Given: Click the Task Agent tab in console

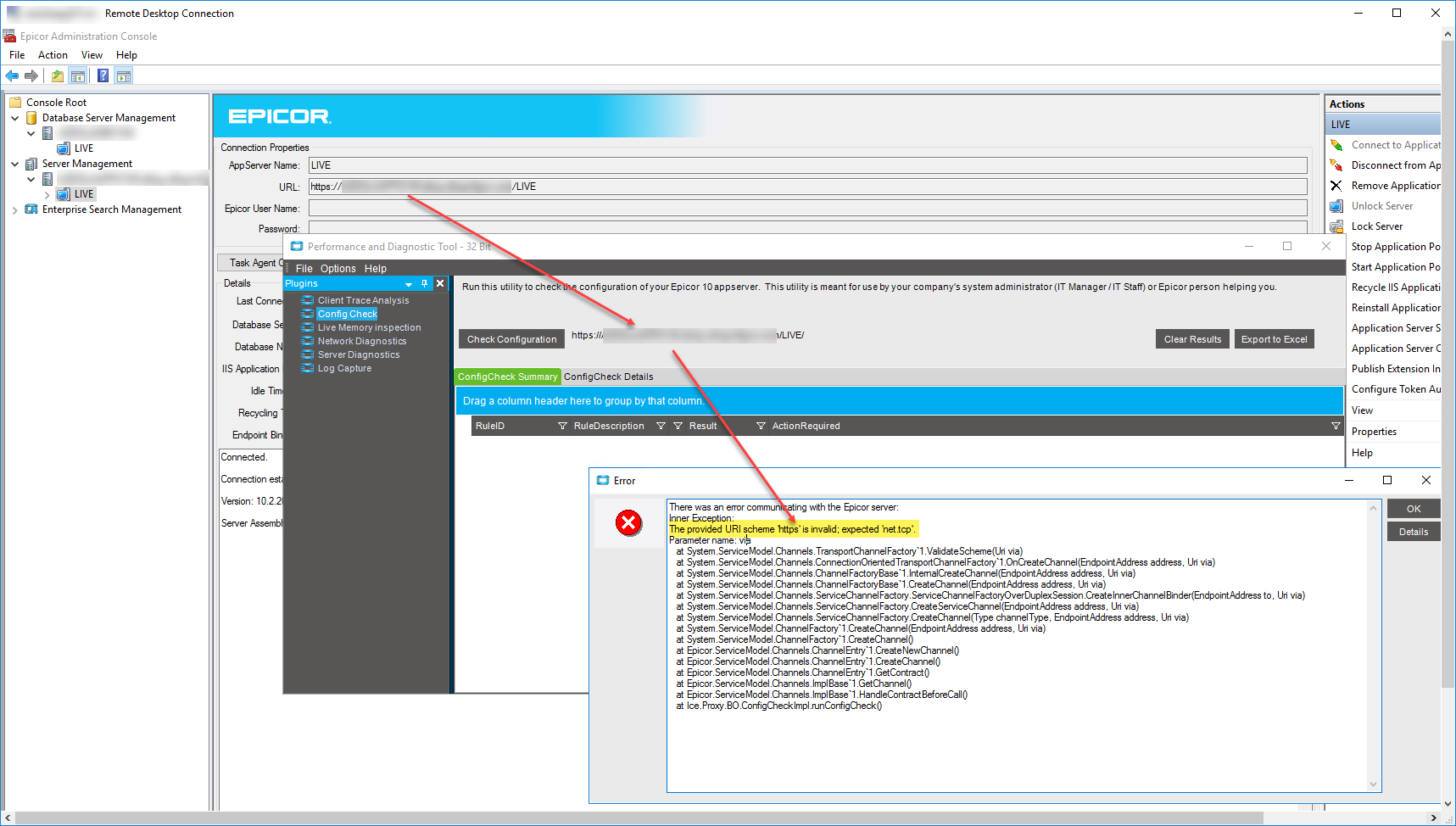Looking at the screenshot, I should pos(251,263).
